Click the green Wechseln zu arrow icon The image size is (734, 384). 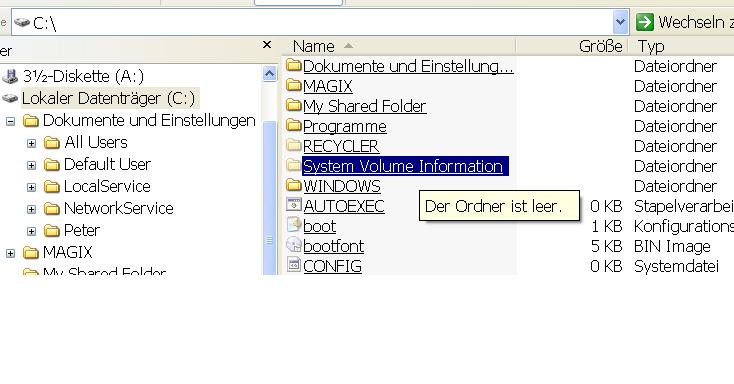point(645,22)
